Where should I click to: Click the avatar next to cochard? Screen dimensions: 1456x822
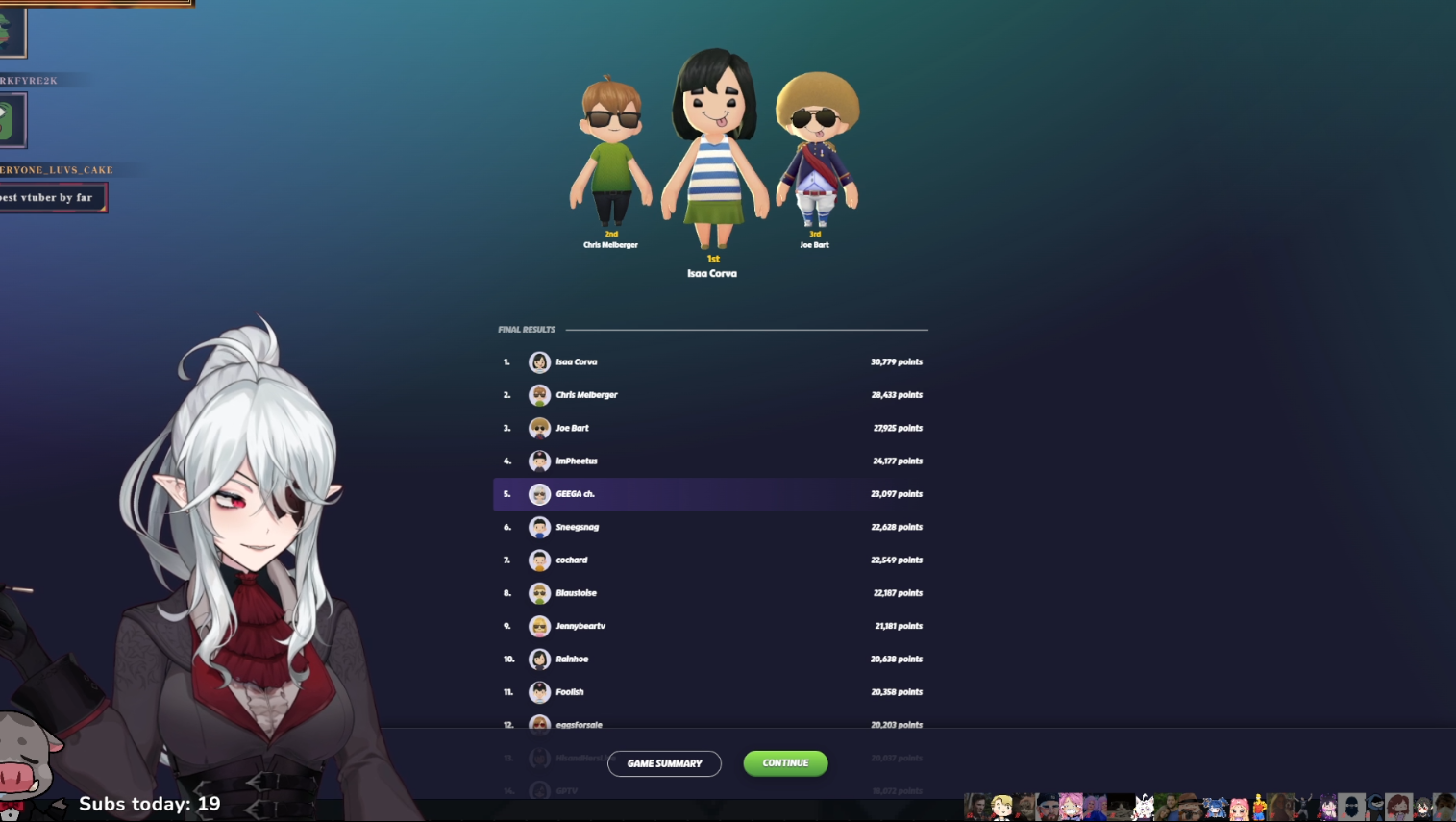click(539, 560)
